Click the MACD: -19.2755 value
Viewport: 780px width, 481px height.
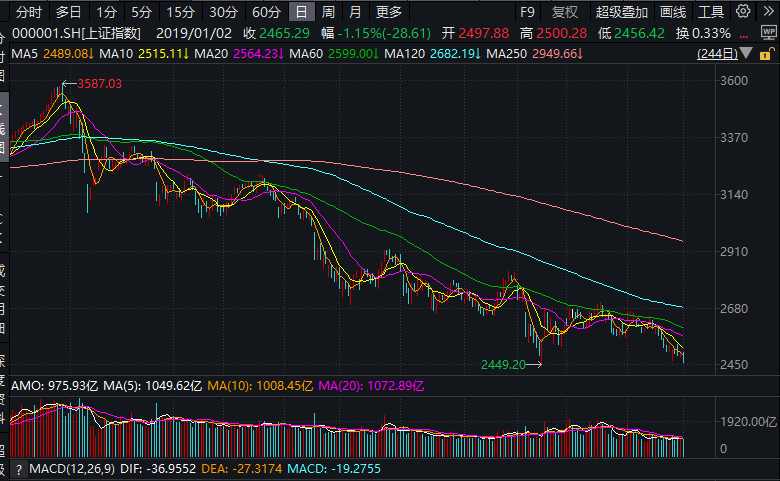(334, 469)
